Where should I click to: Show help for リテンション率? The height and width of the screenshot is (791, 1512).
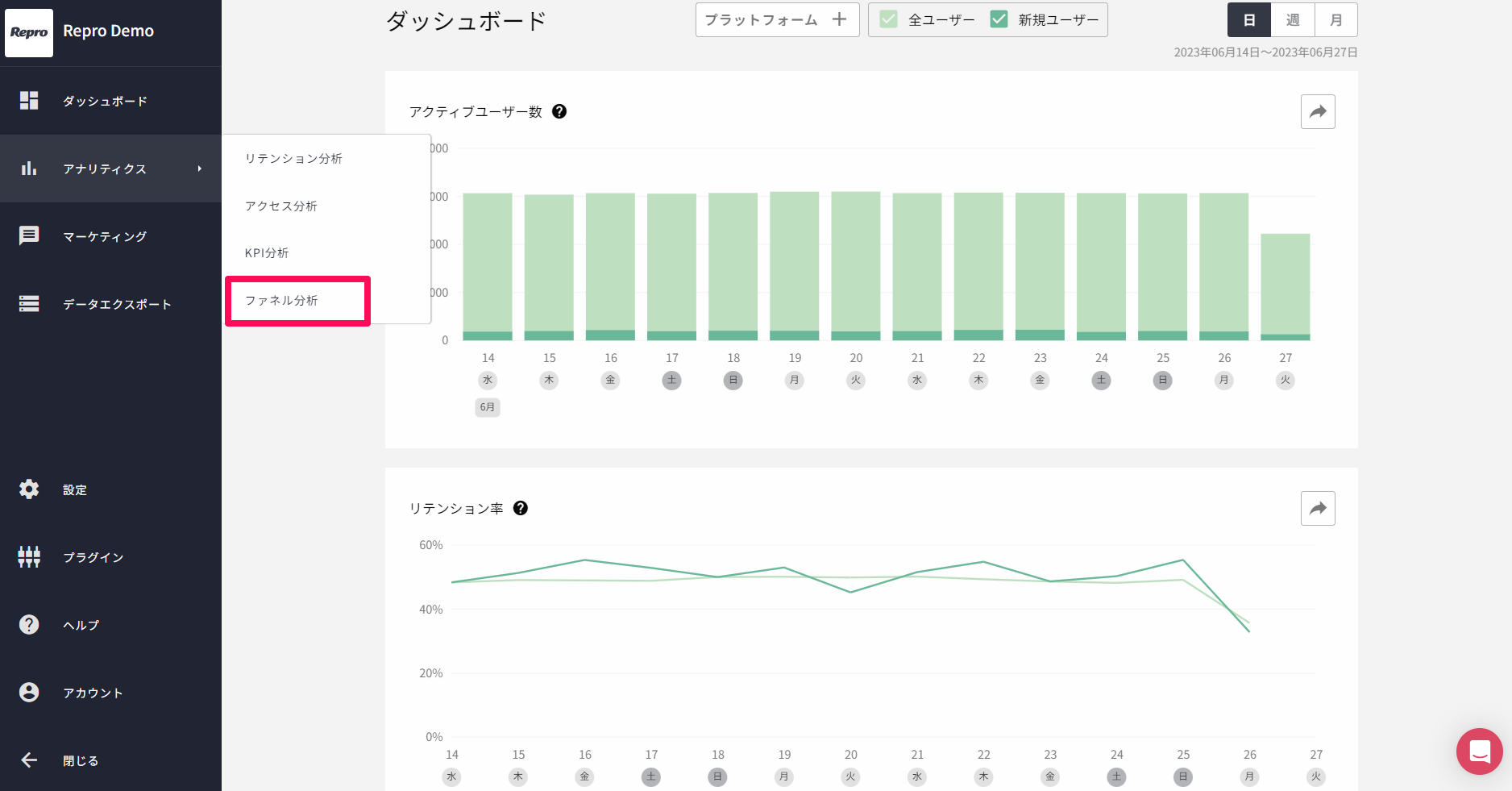tap(521, 508)
